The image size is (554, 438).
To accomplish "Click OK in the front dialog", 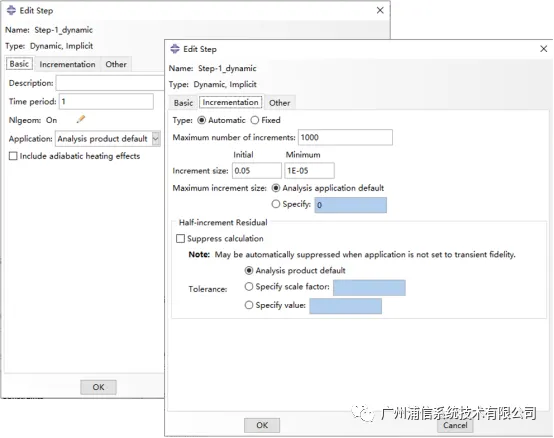I will point(262,425).
